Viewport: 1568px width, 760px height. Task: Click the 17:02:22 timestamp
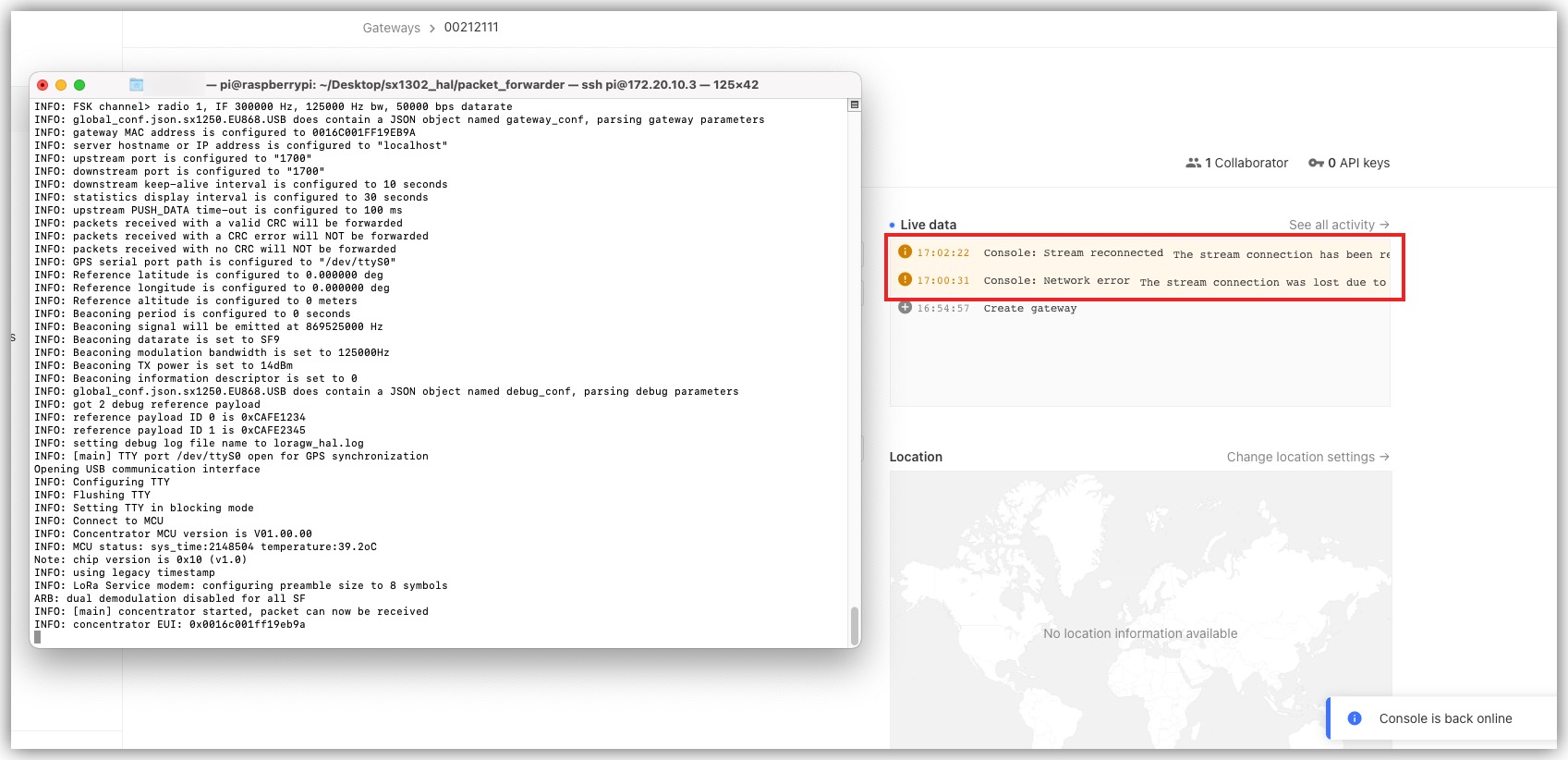(943, 252)
